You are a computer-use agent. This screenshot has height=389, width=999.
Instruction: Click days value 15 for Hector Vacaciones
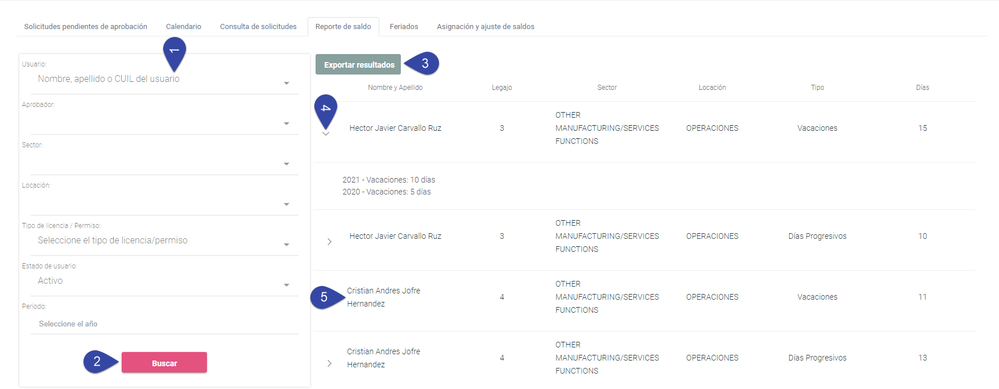click(x=923, y=128)
